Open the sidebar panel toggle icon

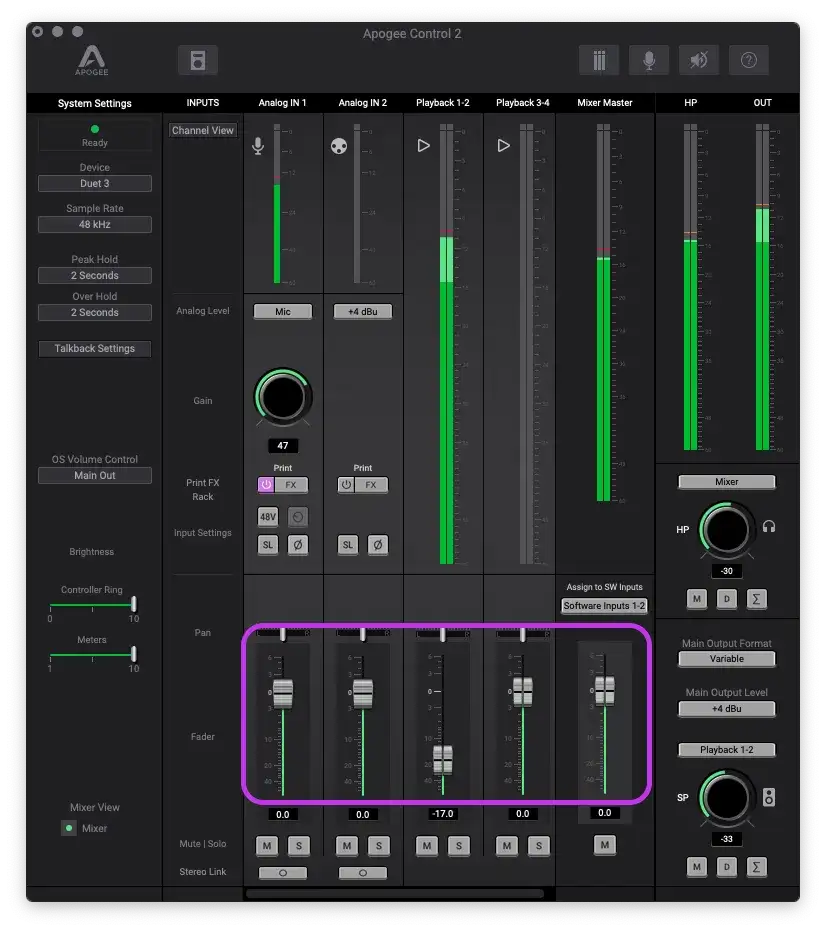pos(198,60)
